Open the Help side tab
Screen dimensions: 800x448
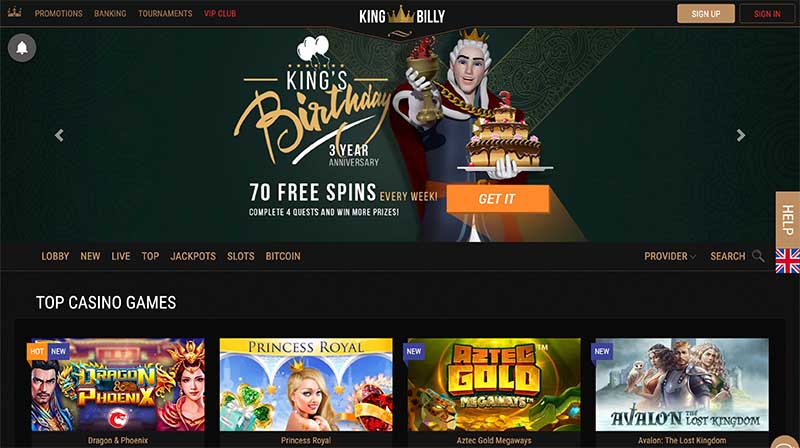tap(788, 220)
